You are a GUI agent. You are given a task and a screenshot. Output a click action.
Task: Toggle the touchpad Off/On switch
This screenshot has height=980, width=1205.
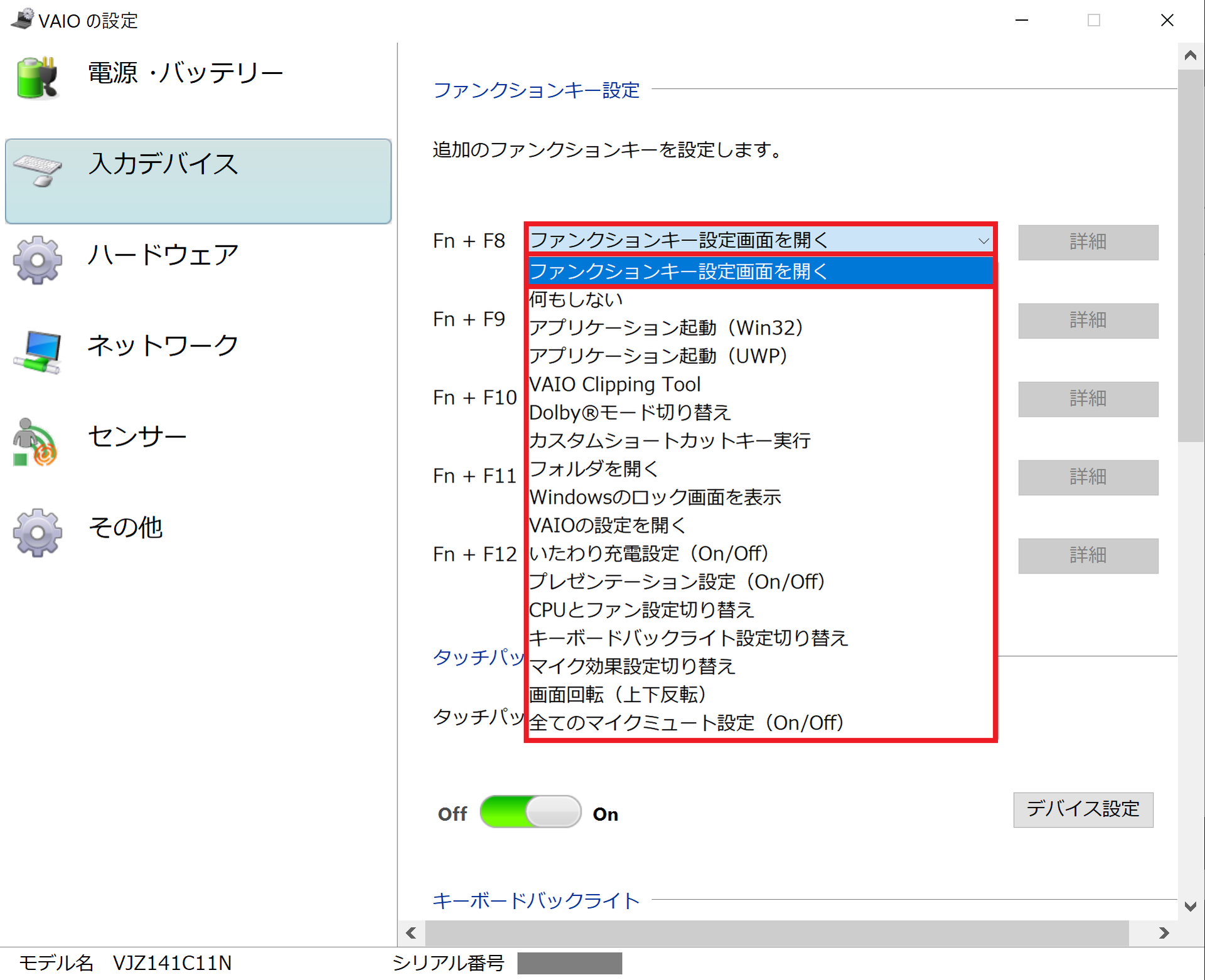click(x=530, y=812)
